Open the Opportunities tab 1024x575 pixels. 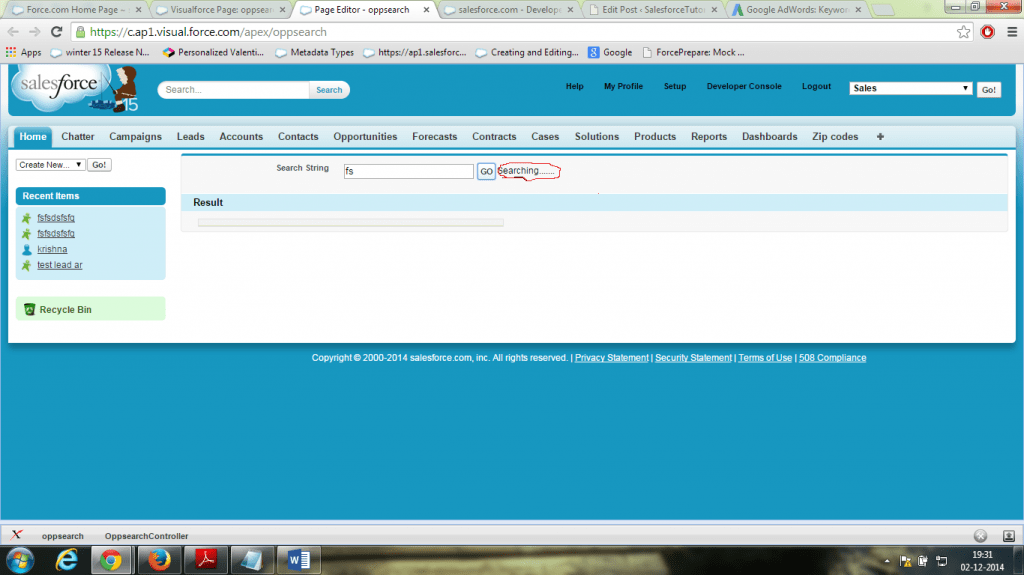coord(365,137)
